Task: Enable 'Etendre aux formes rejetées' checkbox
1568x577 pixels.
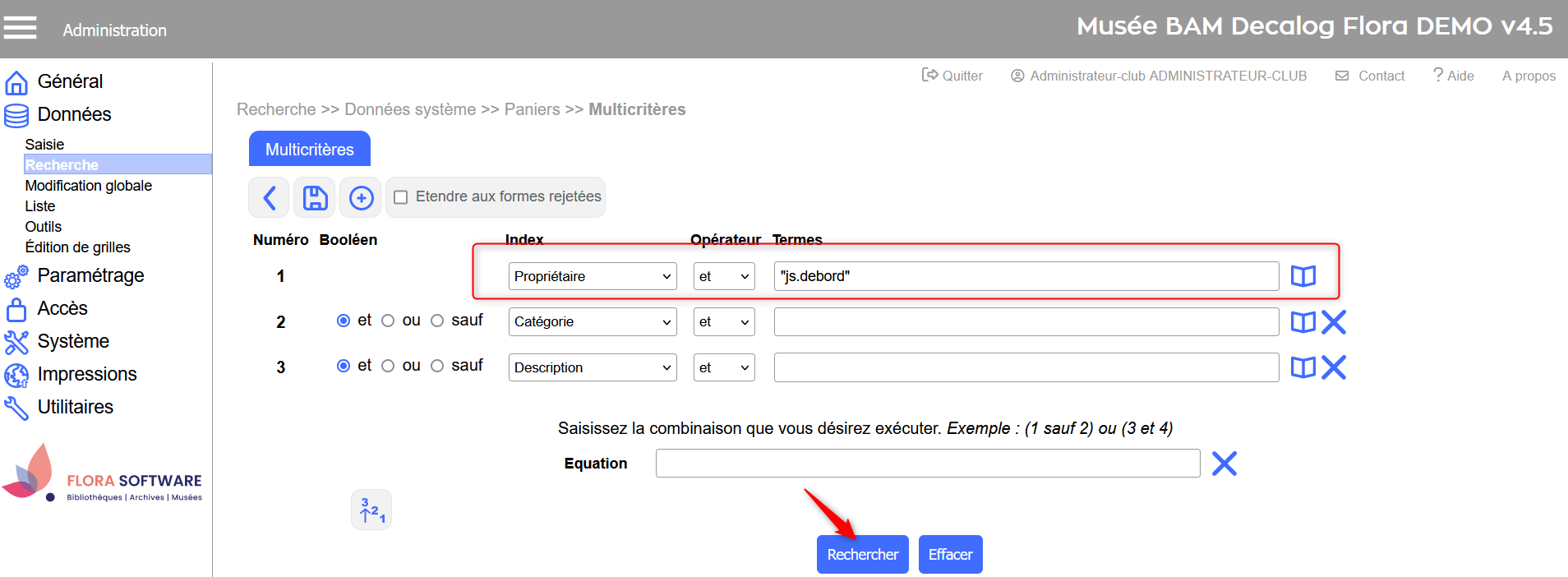Action: [401, 197]
